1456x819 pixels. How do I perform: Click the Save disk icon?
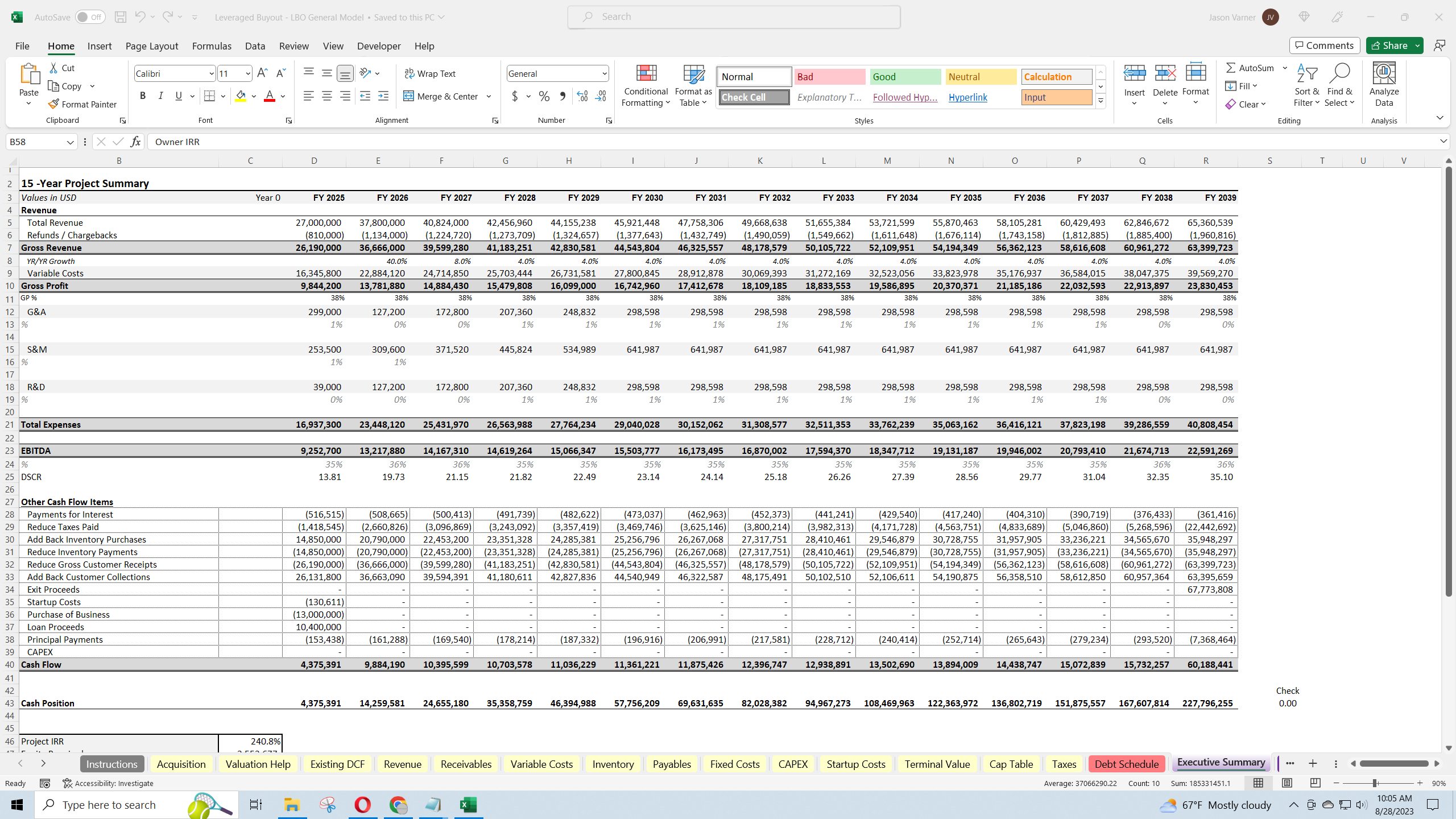pyautogui.click(x=121, y=17)
